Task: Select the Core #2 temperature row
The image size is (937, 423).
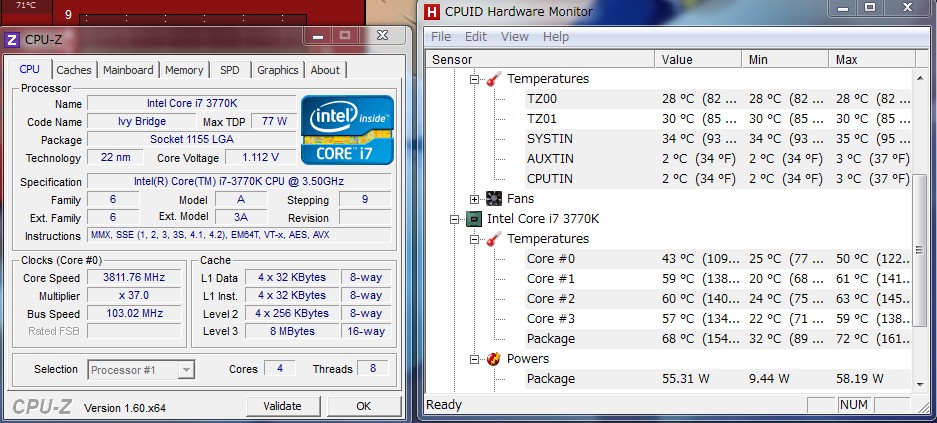Action: pyautogui.click(x=719, y=299)
